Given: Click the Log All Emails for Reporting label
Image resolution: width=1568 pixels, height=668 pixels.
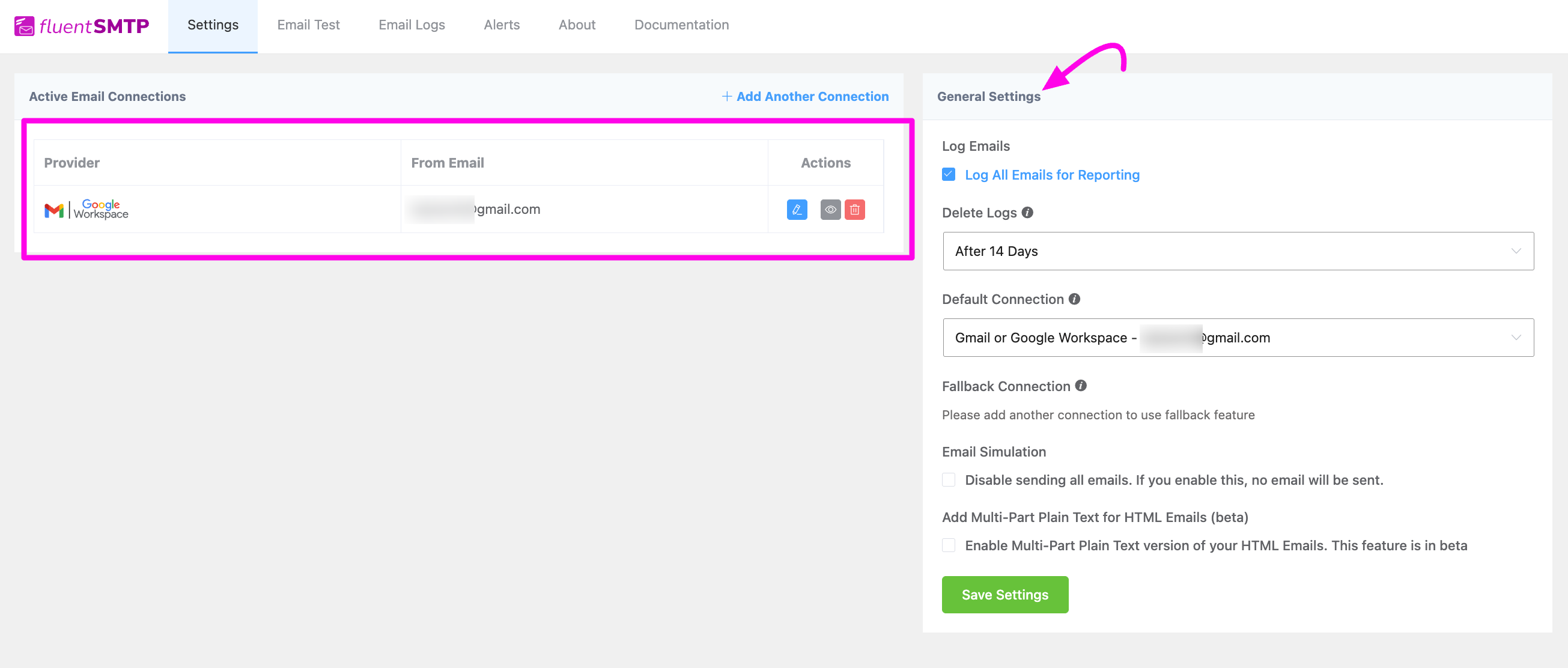Looking at the screenshot, I should click(1052, 175).
